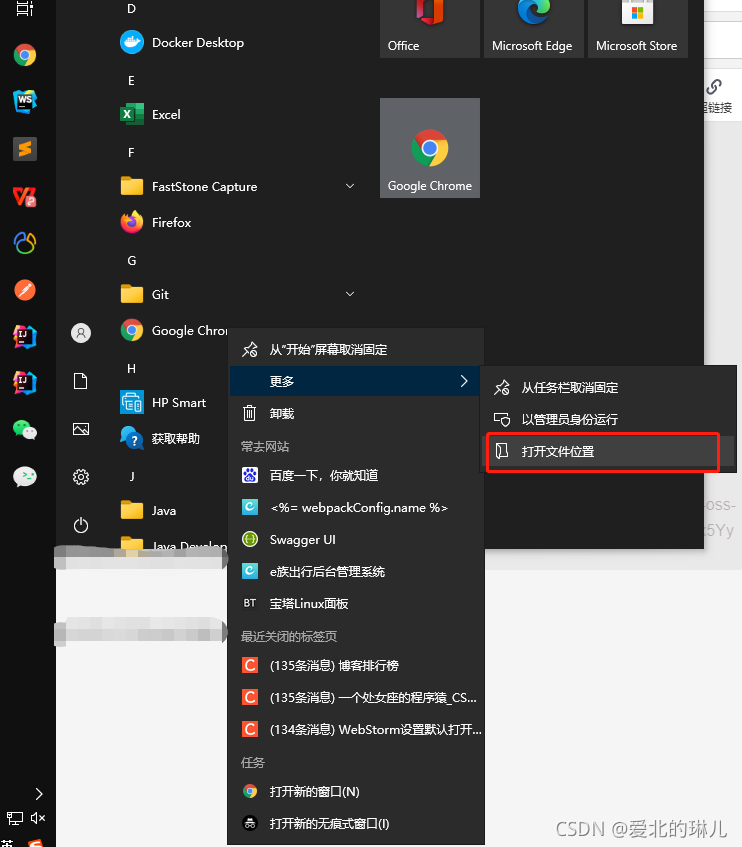Open the red V taskbar app
Image resolution: width=742 pixels, height=847 pixels.
(x=25, y=196)
